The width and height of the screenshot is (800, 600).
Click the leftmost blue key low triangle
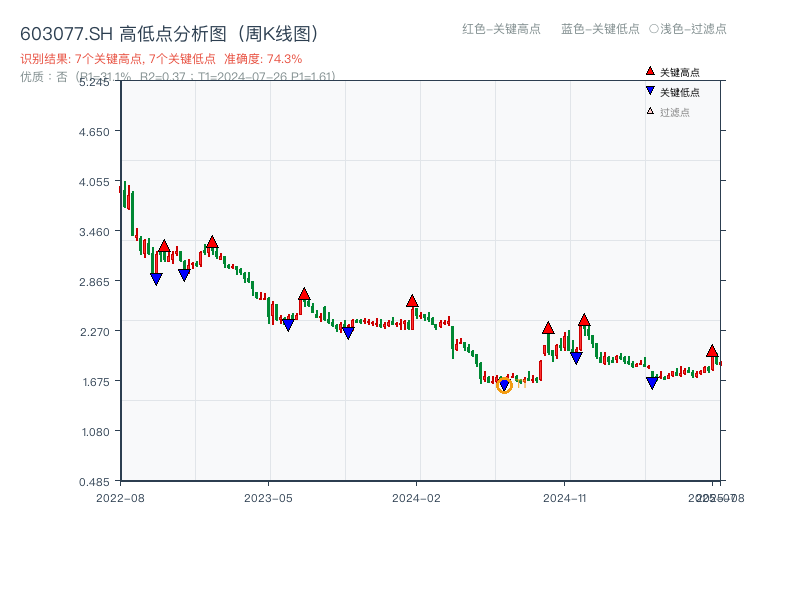click(156, 279)
